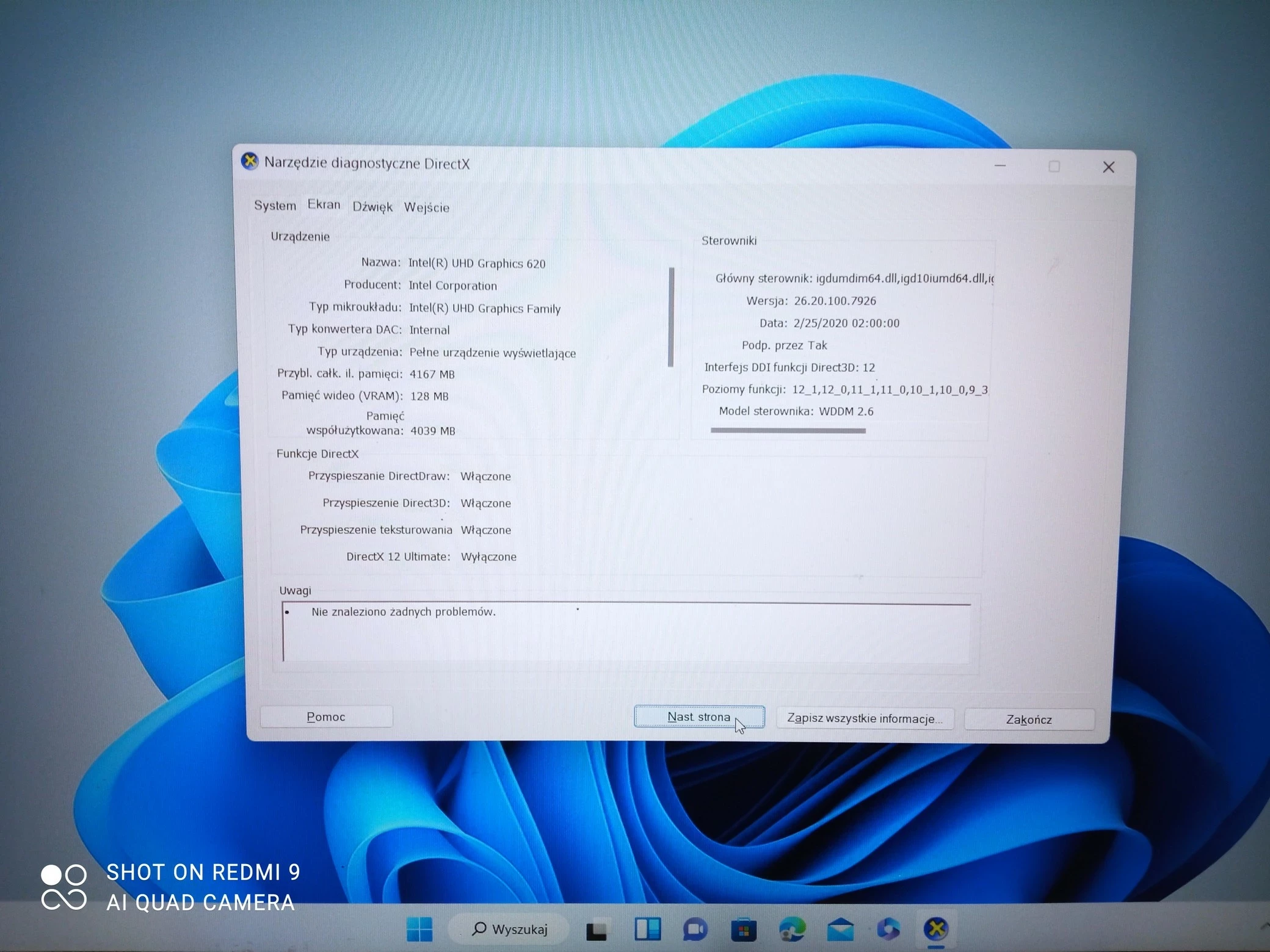Close the DirectX diagnostic window

point(1109,167)
